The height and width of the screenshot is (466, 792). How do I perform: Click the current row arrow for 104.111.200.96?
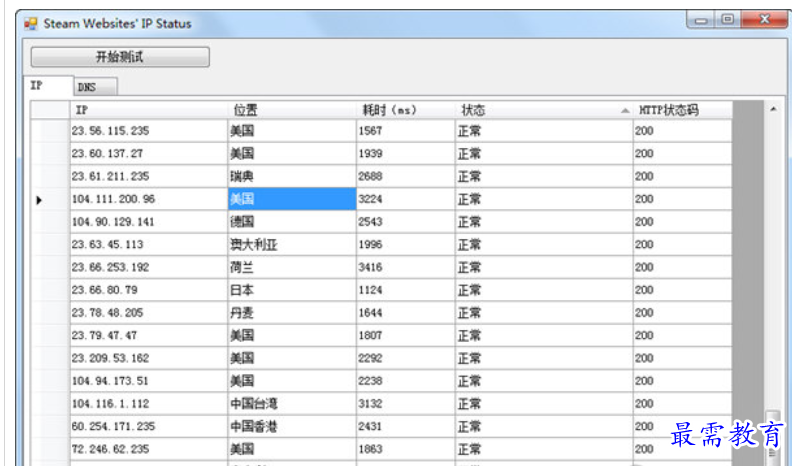(39, 200)
